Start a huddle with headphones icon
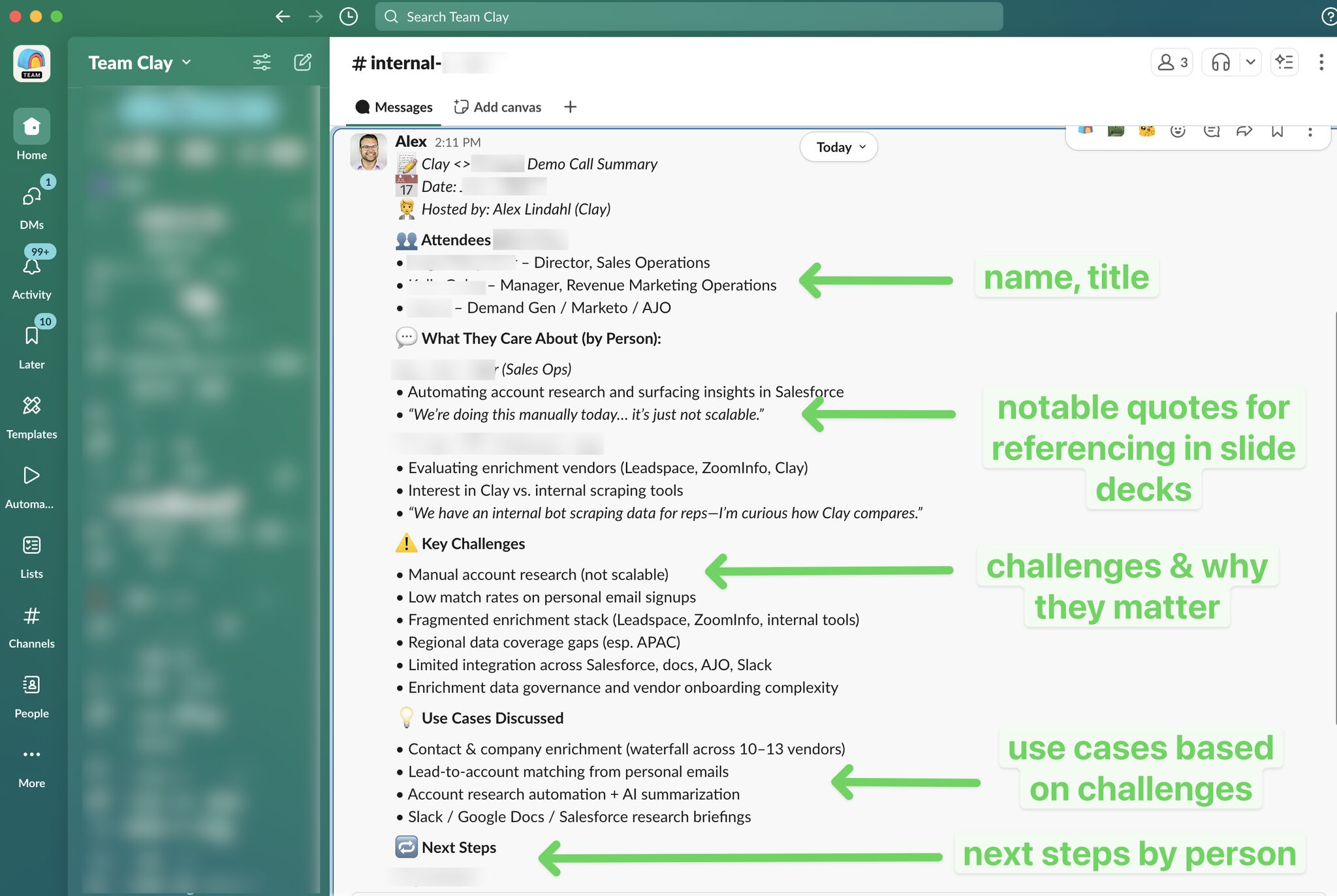Viewport: 1337px width, 896px height. 1221,63
